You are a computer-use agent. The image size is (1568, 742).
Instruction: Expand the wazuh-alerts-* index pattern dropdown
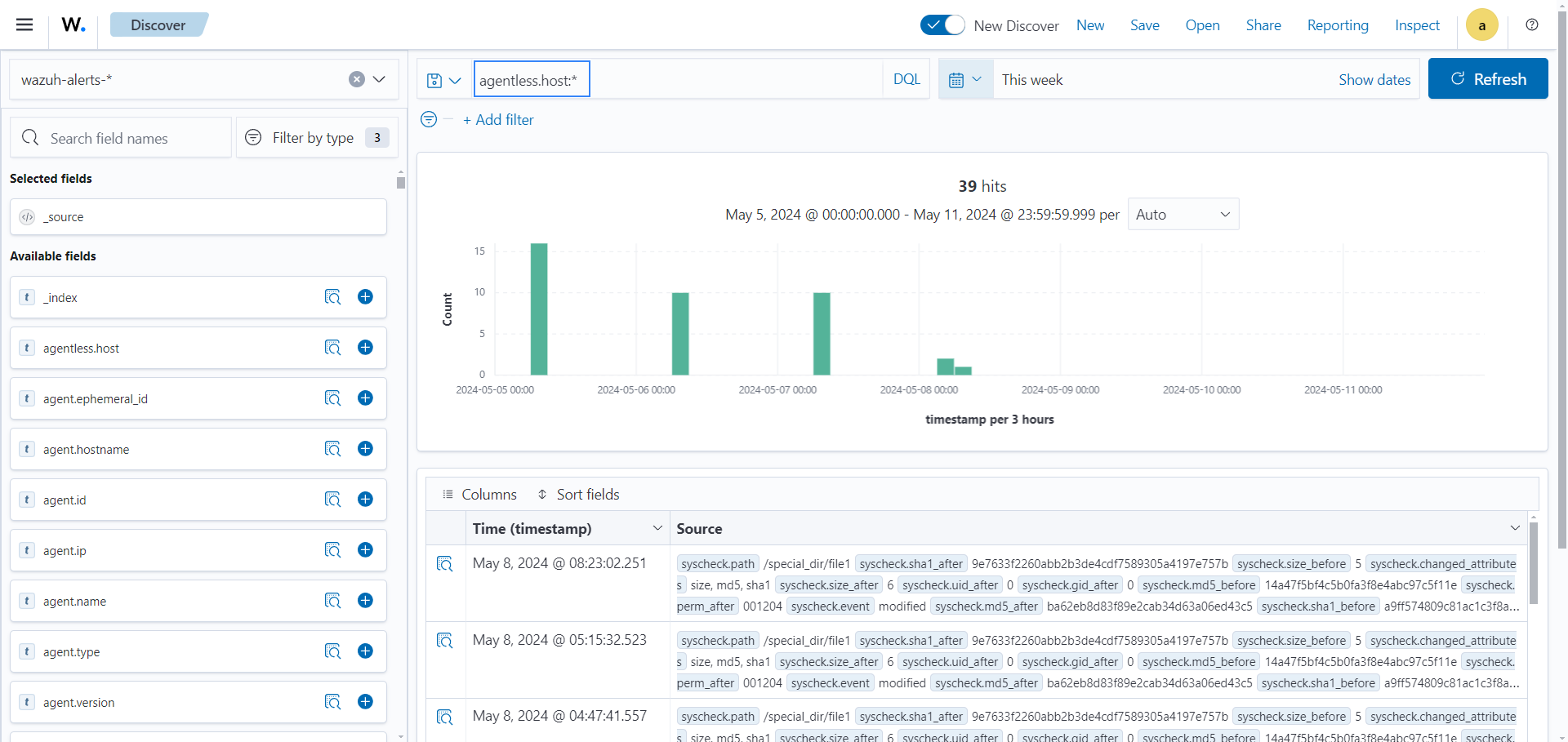(x=379, y=79)
